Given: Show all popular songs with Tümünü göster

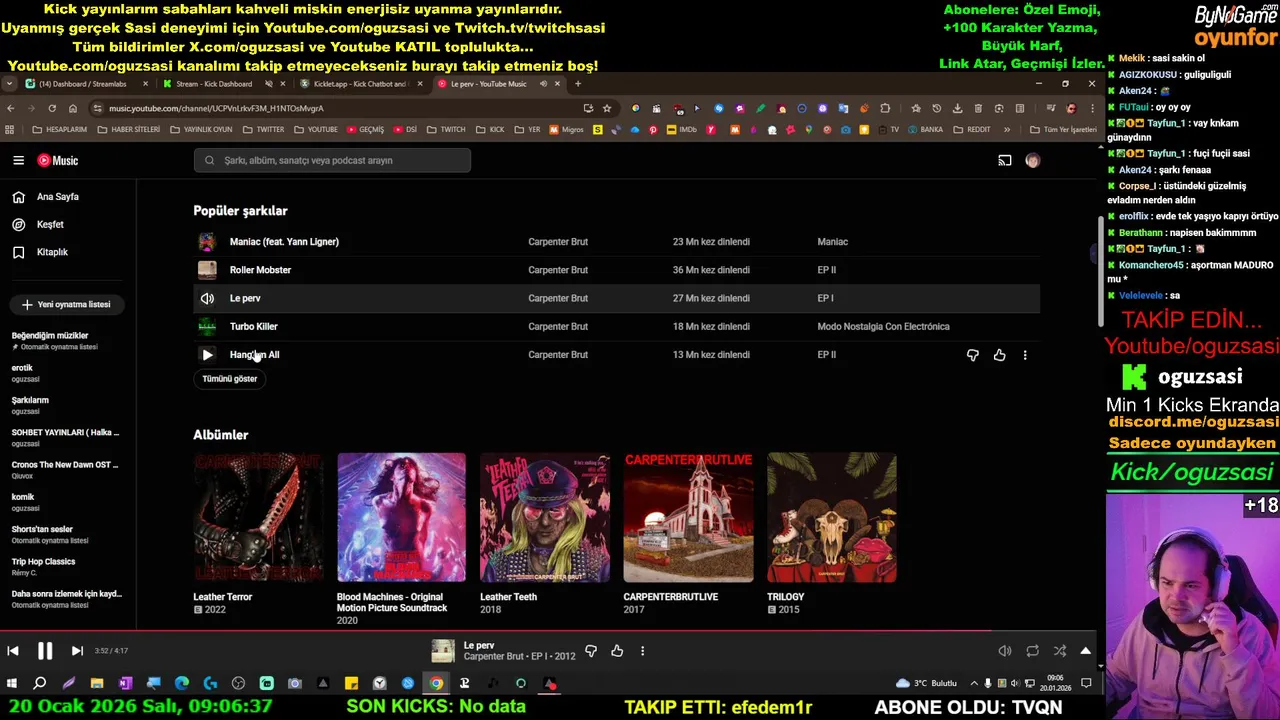Looking at the screenshot, I should [x=230, y=379].
